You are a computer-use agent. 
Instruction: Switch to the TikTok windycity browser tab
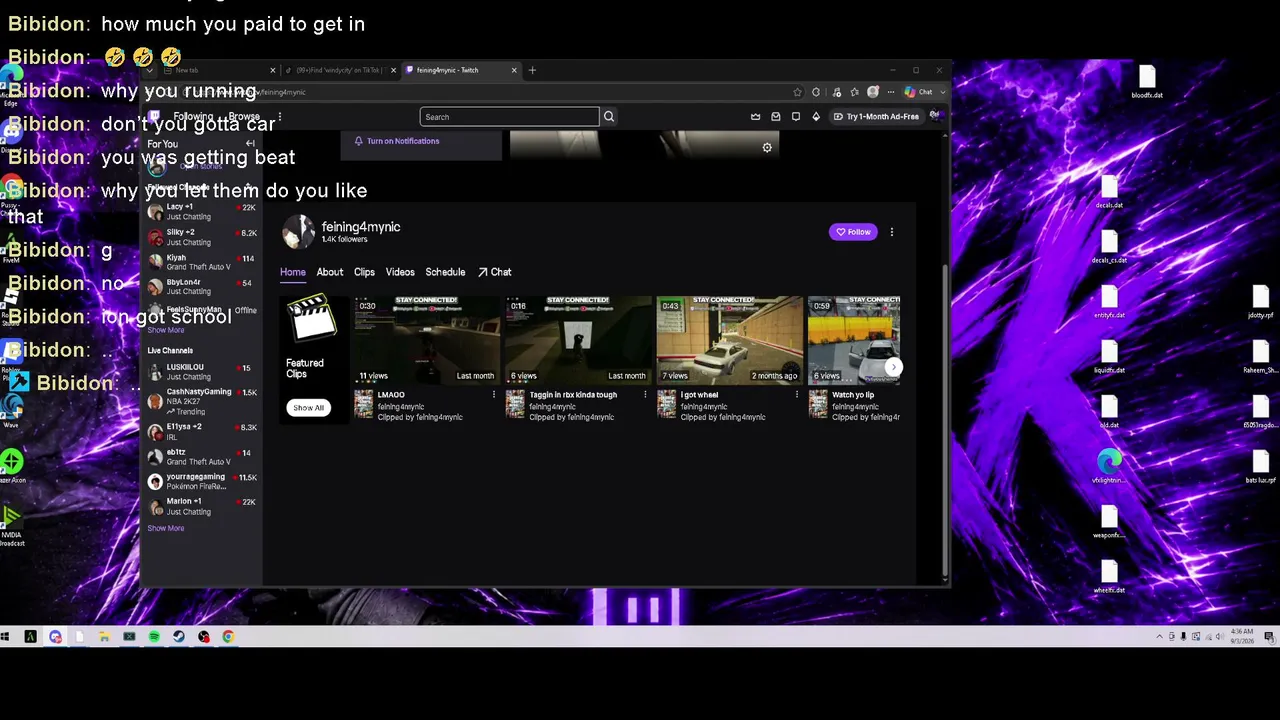[340, 70]
